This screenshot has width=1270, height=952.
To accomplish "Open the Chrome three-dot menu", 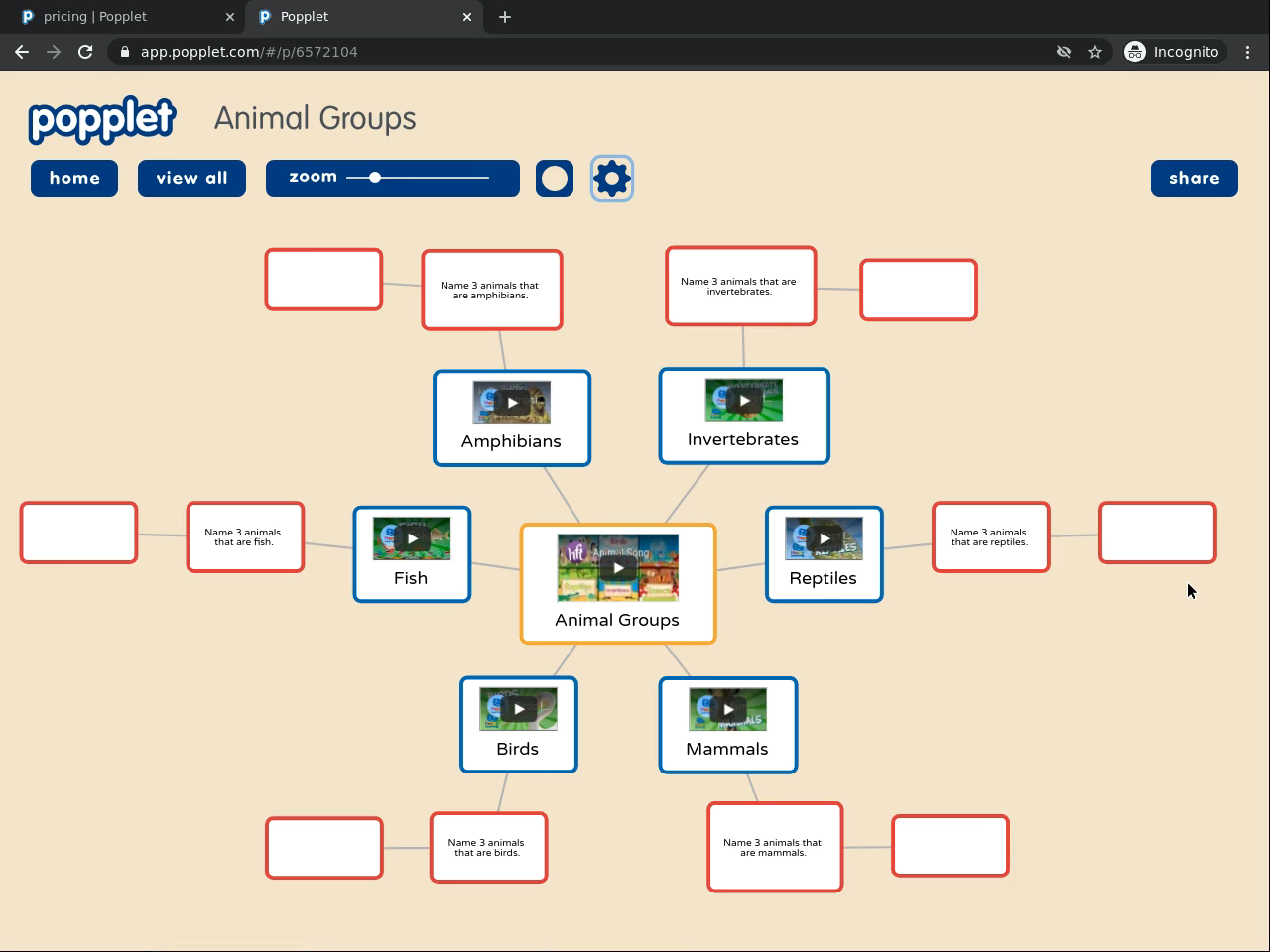I will [1248, 52].
